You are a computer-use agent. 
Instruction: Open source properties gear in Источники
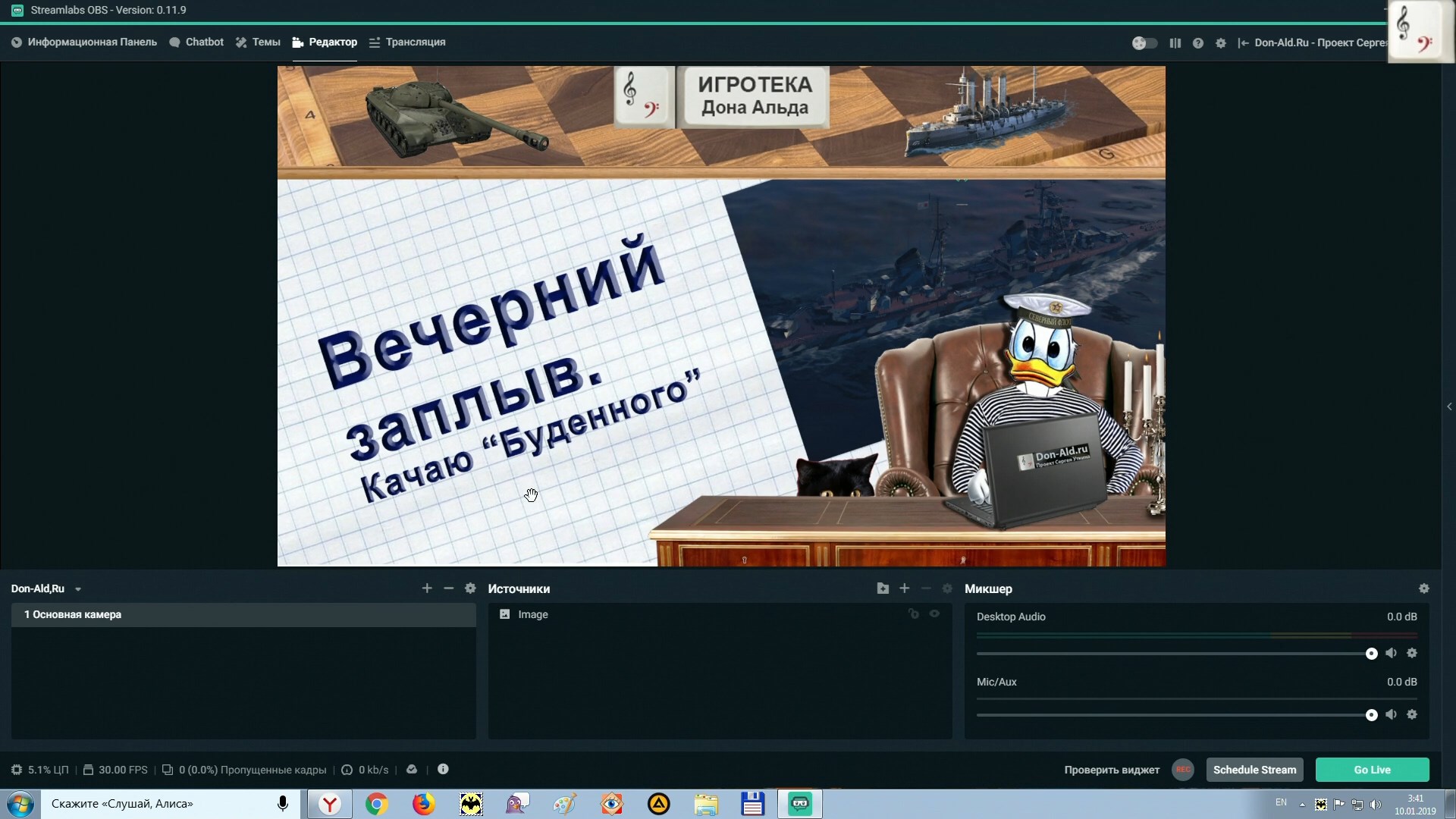pos(947,588)
